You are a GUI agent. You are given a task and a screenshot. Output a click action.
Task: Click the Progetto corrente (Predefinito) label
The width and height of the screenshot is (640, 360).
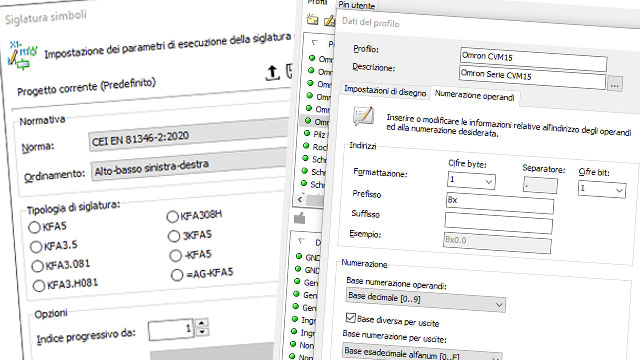[87, 87]
